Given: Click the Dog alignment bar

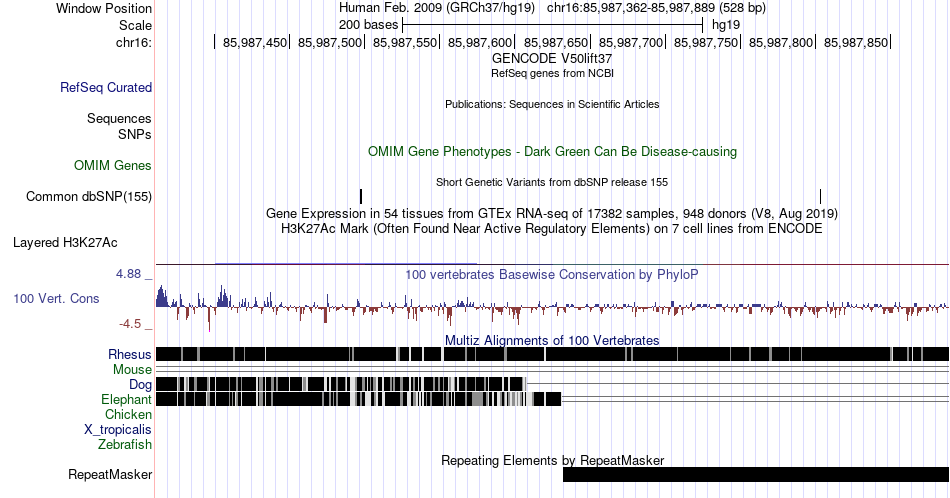Looking at the screenshot, I should click(340, 384).
